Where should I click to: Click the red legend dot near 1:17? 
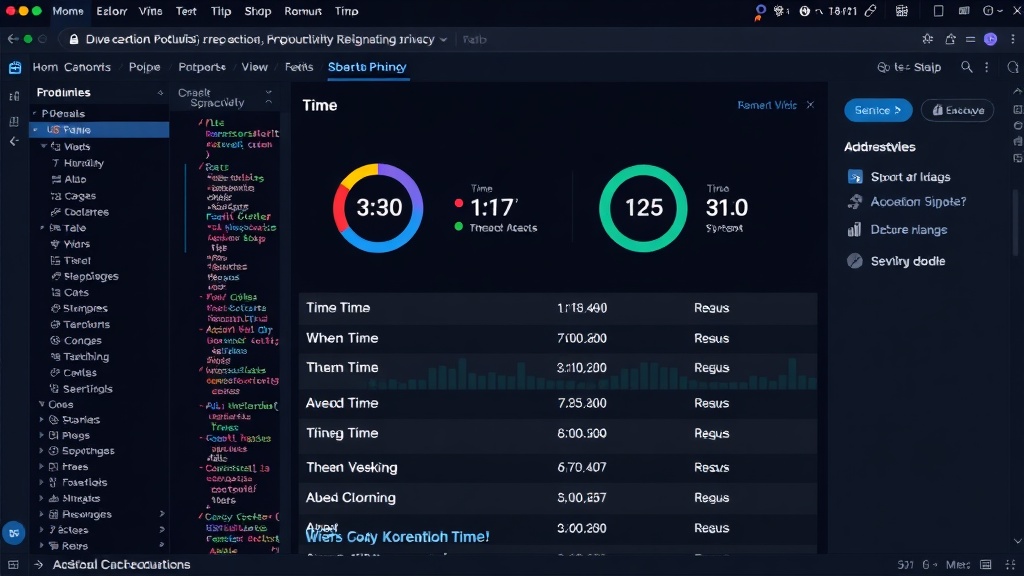(458, 203)
